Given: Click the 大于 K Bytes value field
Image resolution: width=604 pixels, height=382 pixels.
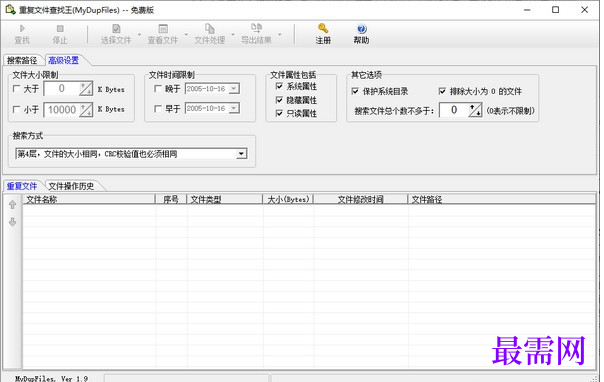Looking at the screenshot, I should 62,89.
